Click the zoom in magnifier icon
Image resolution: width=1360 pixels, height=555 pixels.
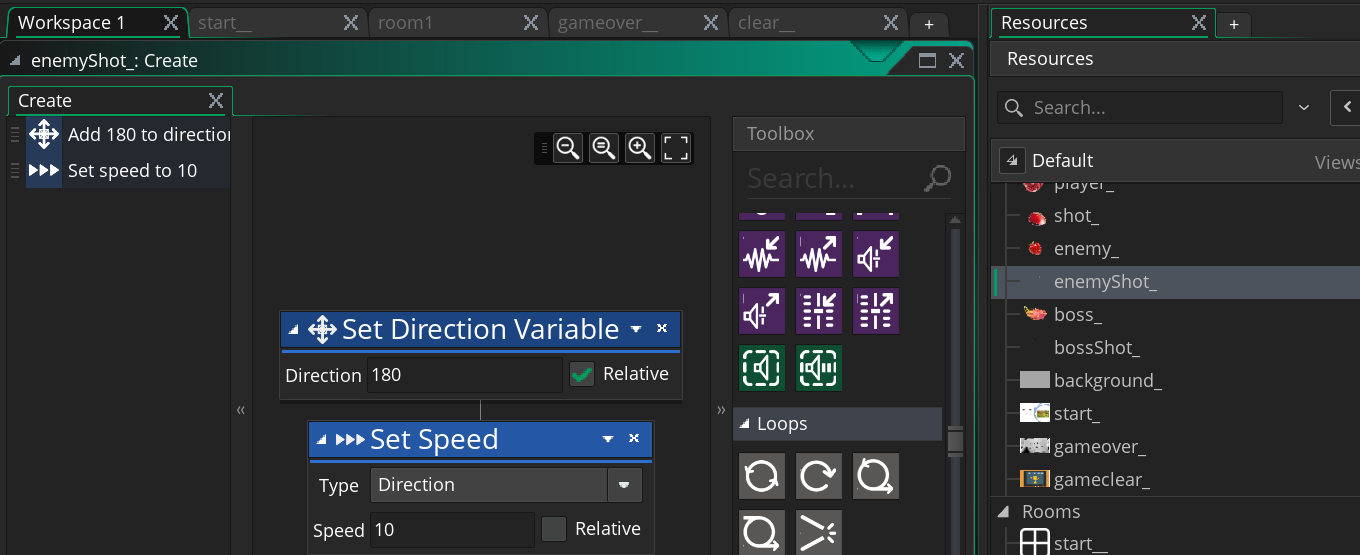(x=640, y=149)
